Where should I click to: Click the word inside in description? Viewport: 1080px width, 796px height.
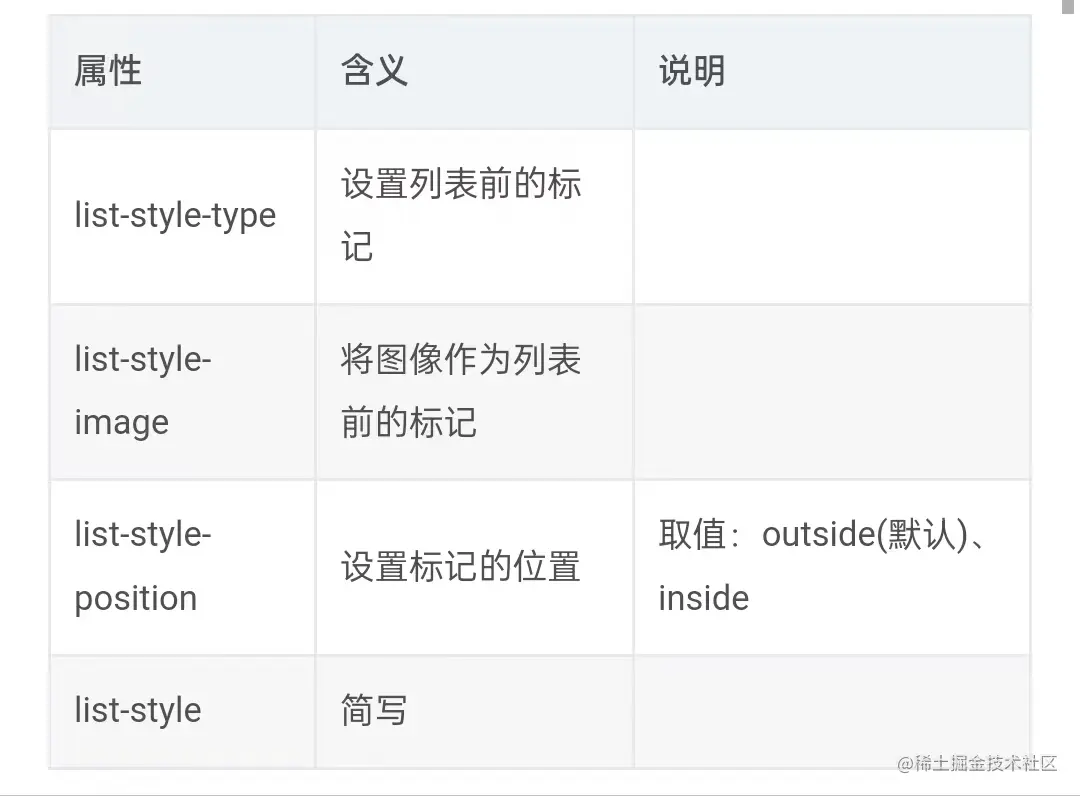pos(703,598)
